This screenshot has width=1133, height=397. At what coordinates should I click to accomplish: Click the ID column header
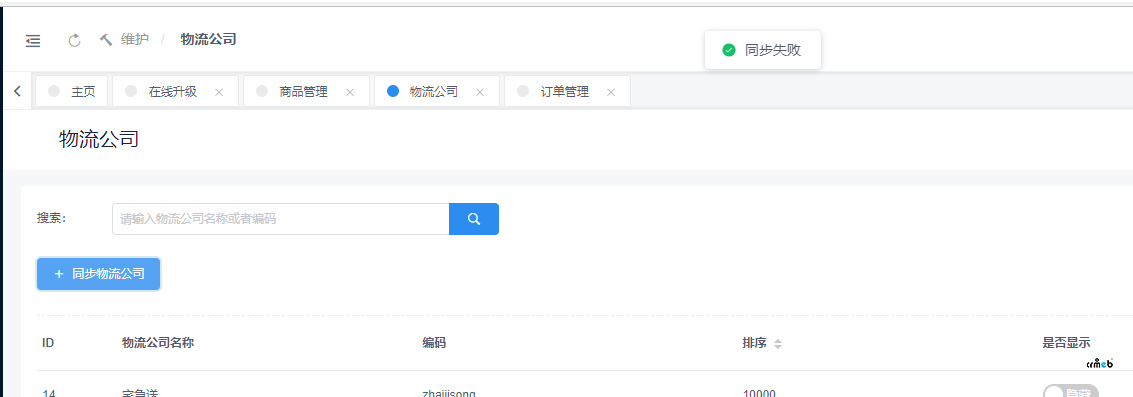48,343
